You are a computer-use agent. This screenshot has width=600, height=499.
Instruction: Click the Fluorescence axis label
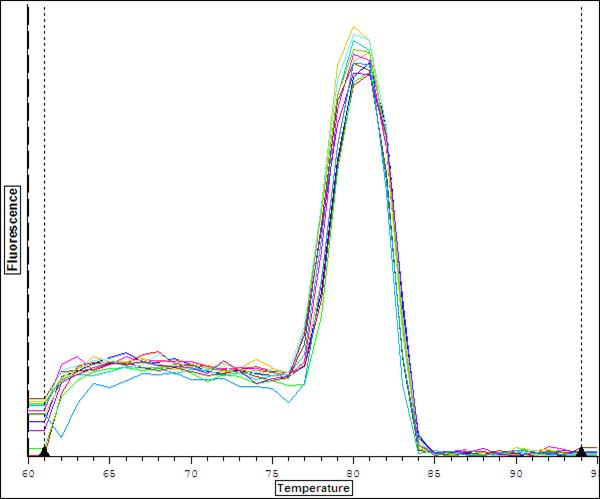tap(14, 230)
